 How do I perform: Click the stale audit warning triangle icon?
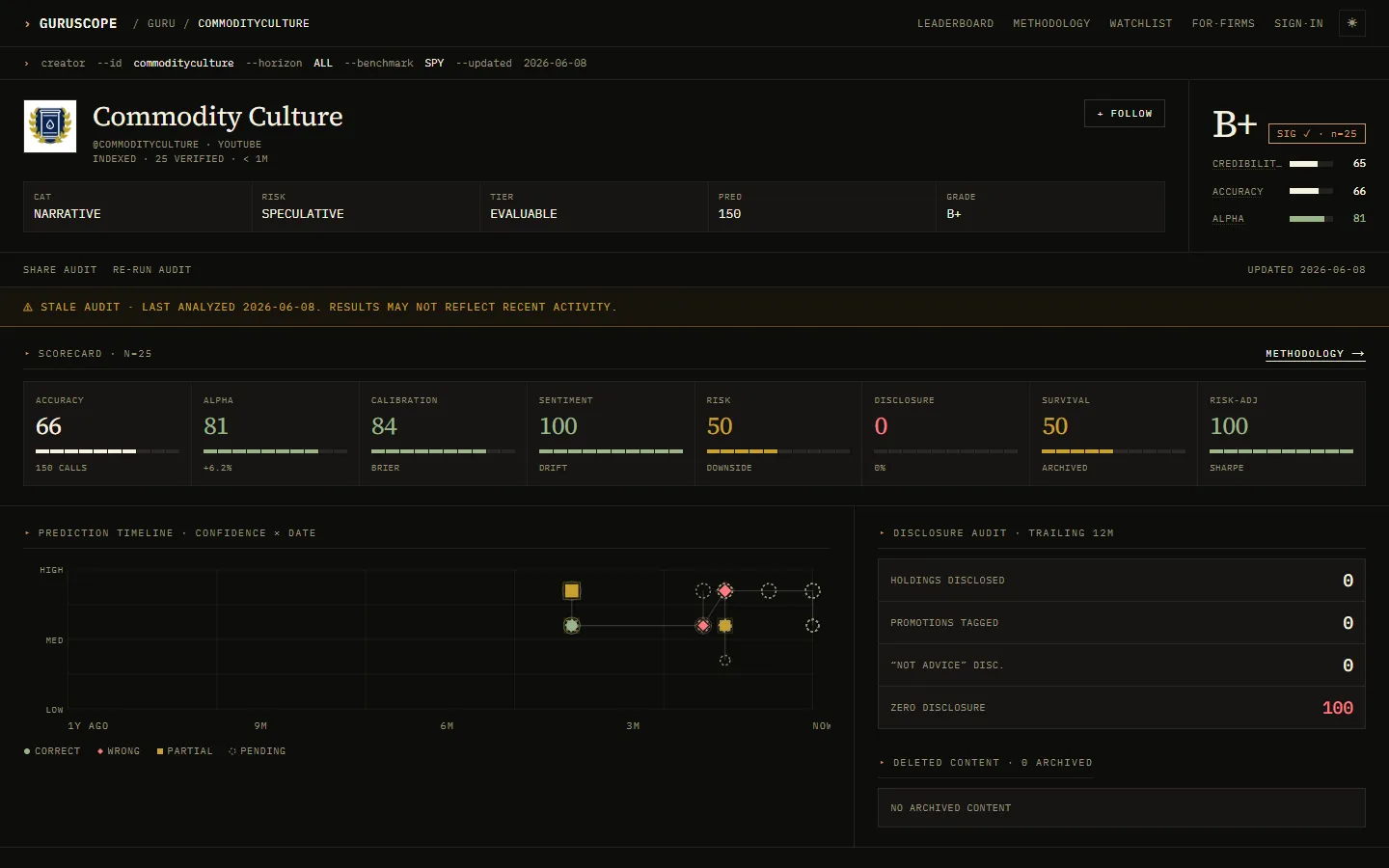[28, 308]
